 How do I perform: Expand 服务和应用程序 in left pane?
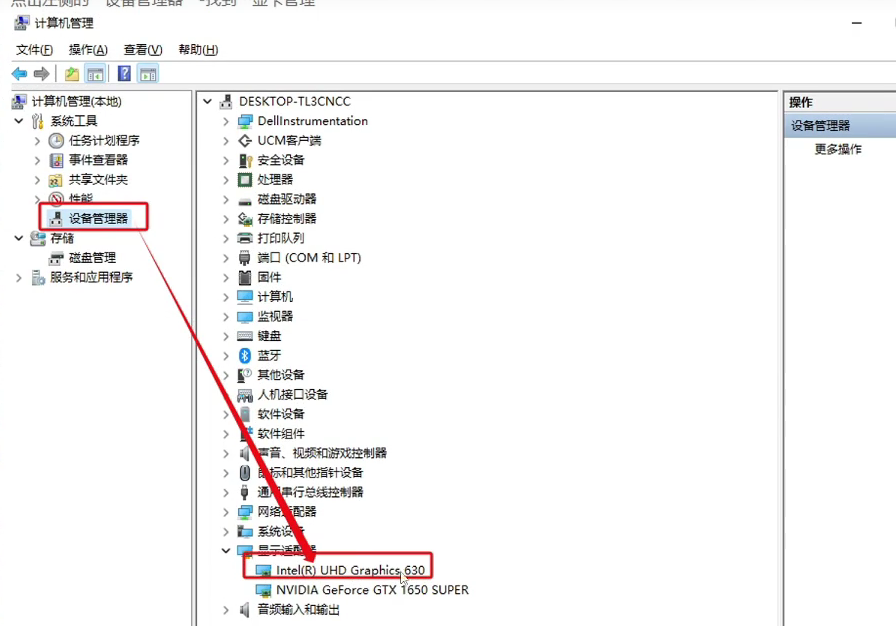[19, 278]
